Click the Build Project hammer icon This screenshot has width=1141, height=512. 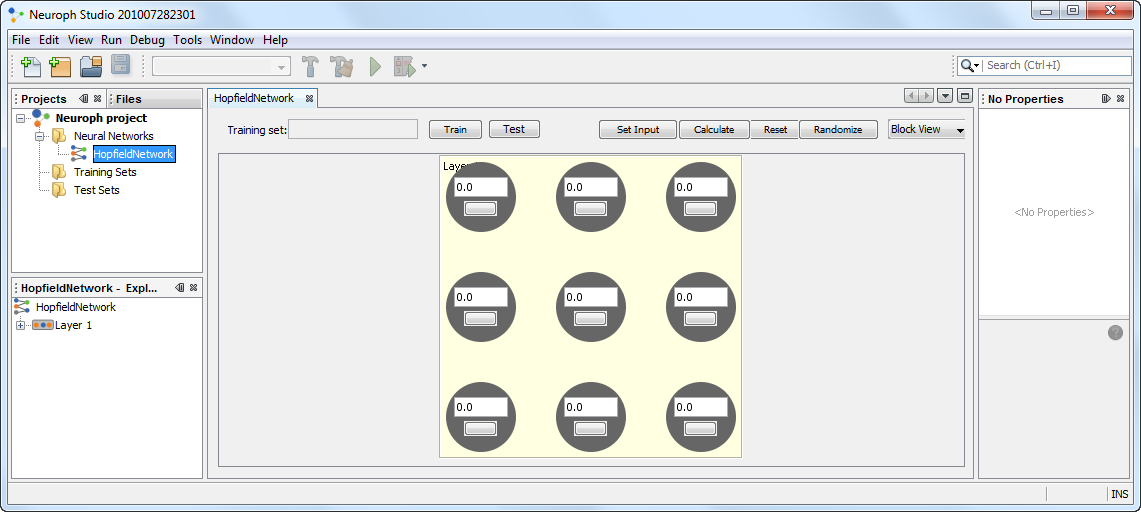tap(311, 66)
